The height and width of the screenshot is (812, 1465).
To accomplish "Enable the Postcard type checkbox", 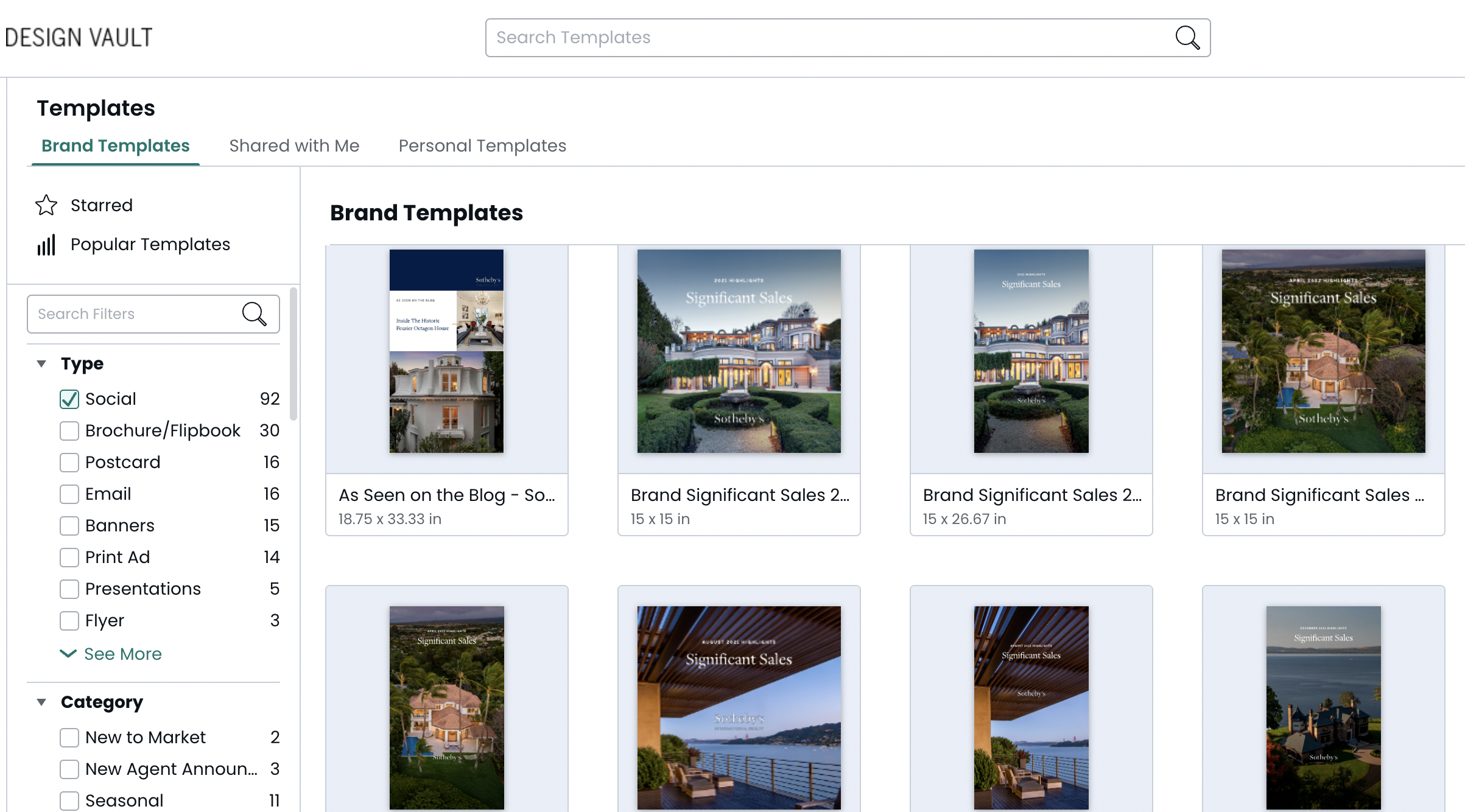I will click(69, 463).
